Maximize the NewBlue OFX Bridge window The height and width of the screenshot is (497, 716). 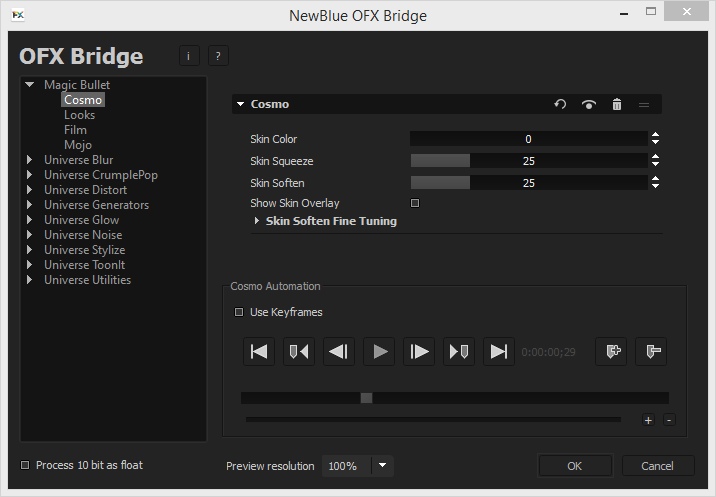click(x=651, y=12)
